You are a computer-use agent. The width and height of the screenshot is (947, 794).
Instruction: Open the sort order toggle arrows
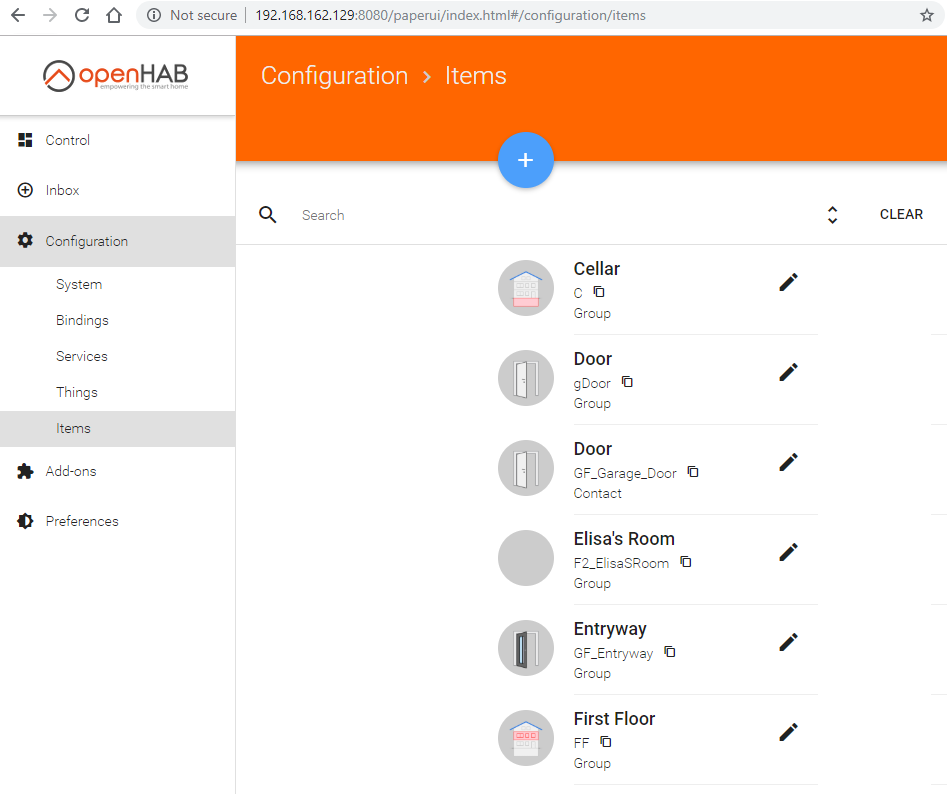point(832,215)
